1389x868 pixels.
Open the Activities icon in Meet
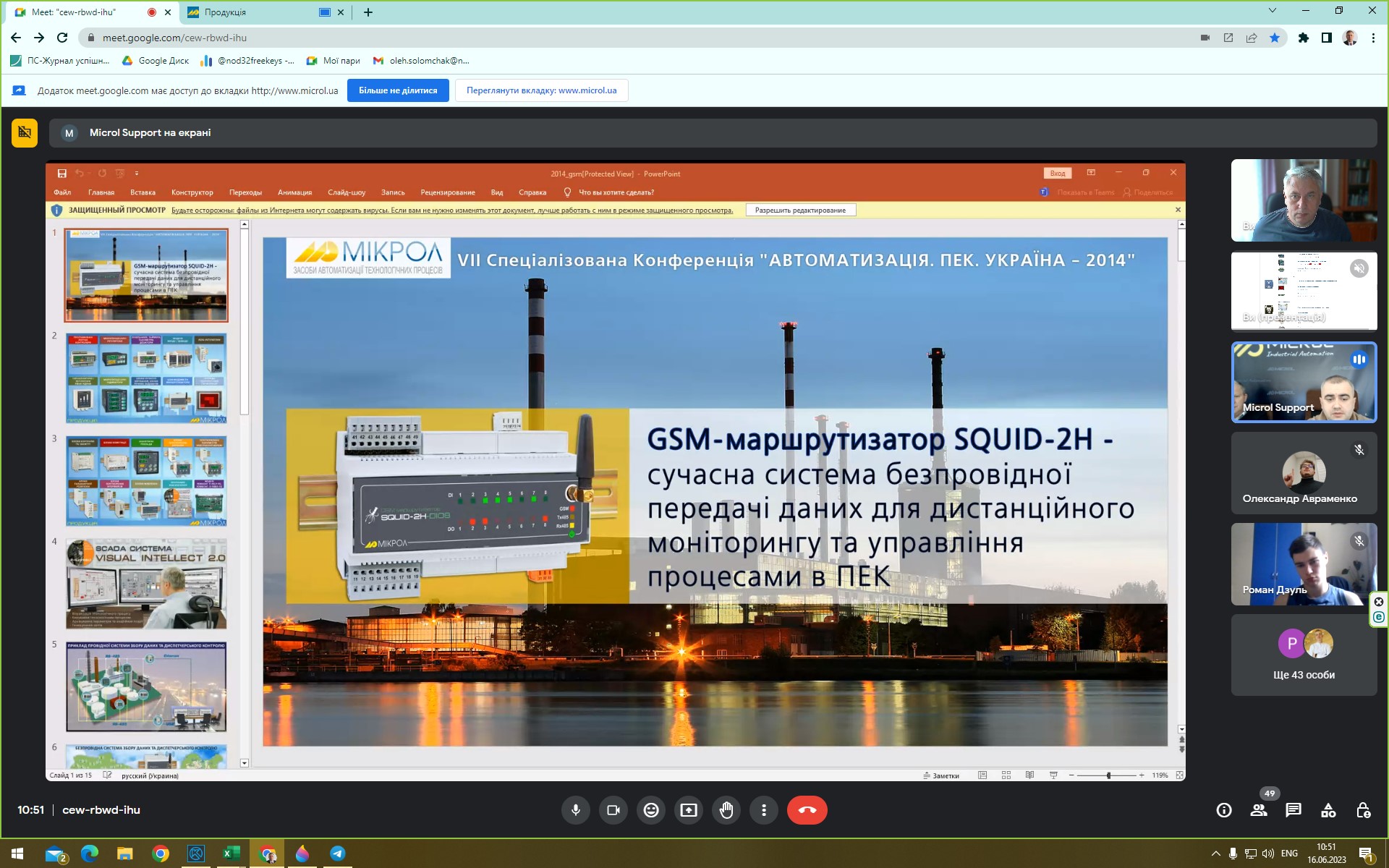click(1328, 810)
